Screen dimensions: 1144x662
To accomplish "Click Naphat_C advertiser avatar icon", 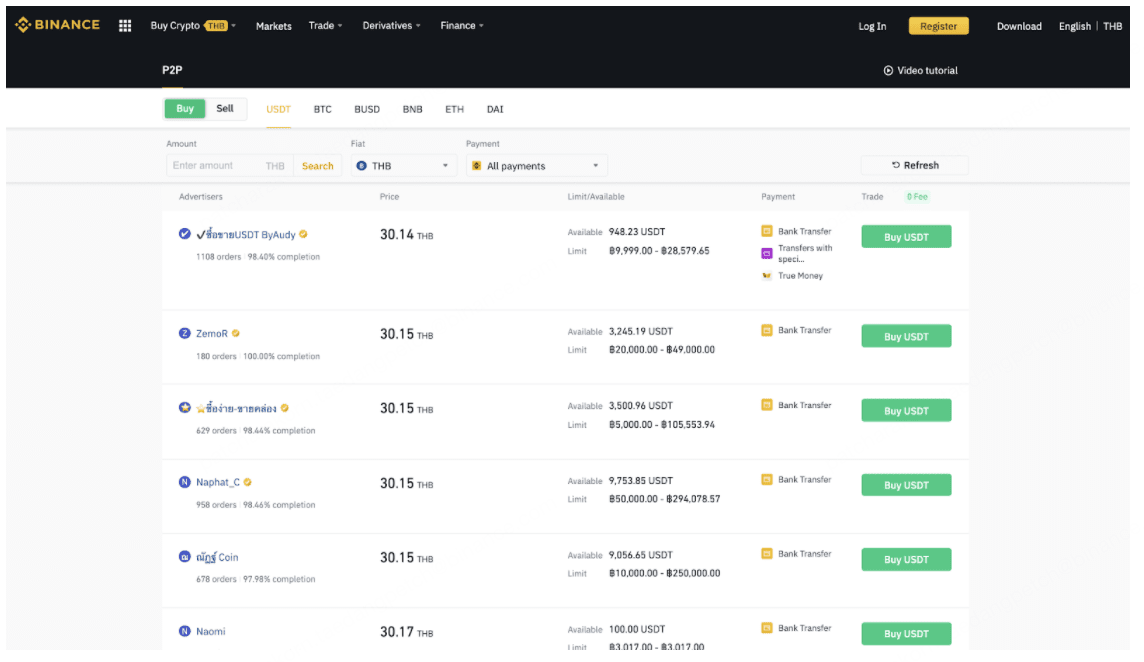I will point(185,482).
